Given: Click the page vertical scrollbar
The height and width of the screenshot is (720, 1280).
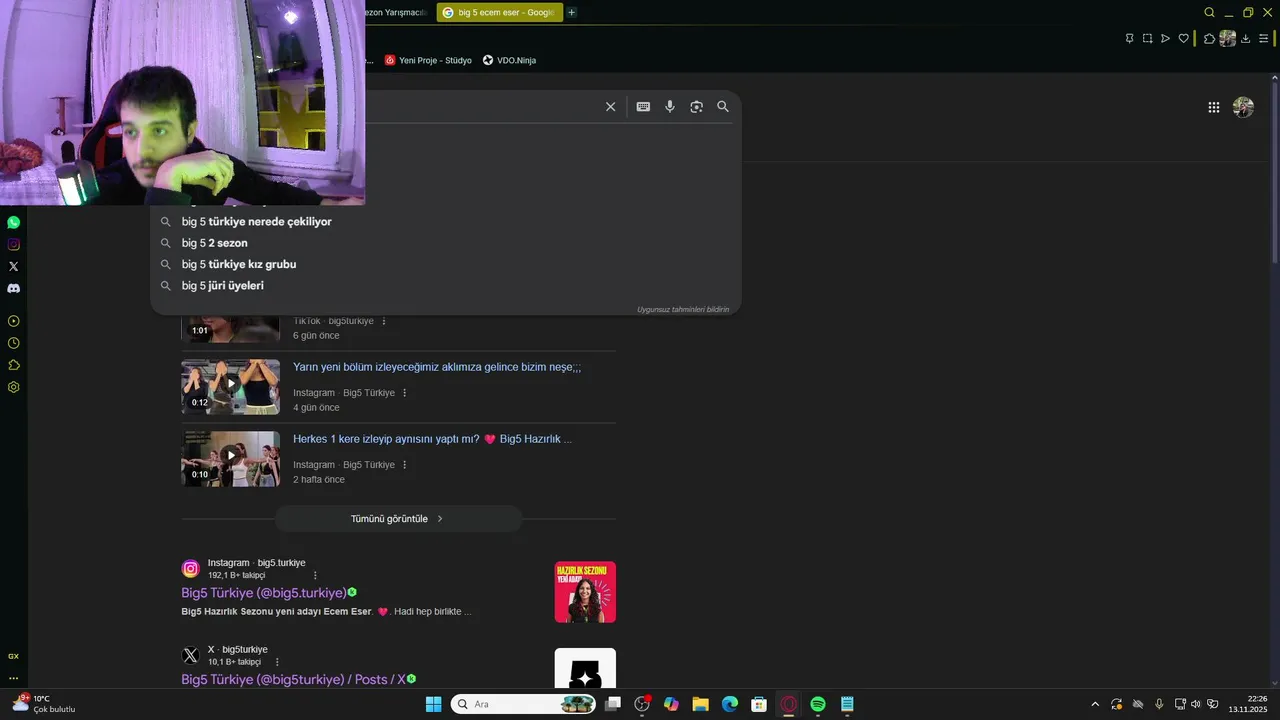Looking at the screenshot, I should pyautogui.click(x=1275, y=170).
